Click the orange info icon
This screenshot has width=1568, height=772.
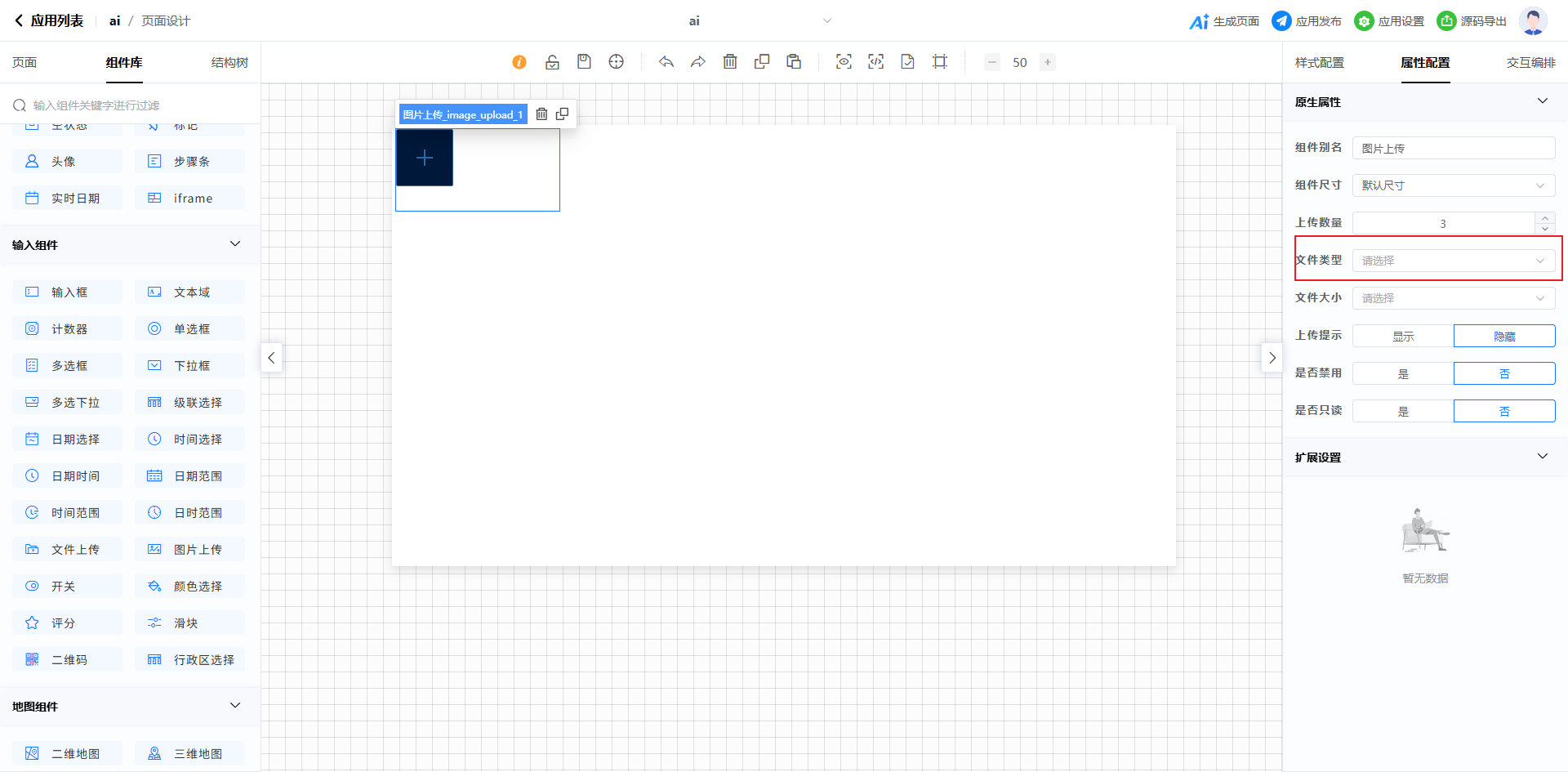click(519, 62)
